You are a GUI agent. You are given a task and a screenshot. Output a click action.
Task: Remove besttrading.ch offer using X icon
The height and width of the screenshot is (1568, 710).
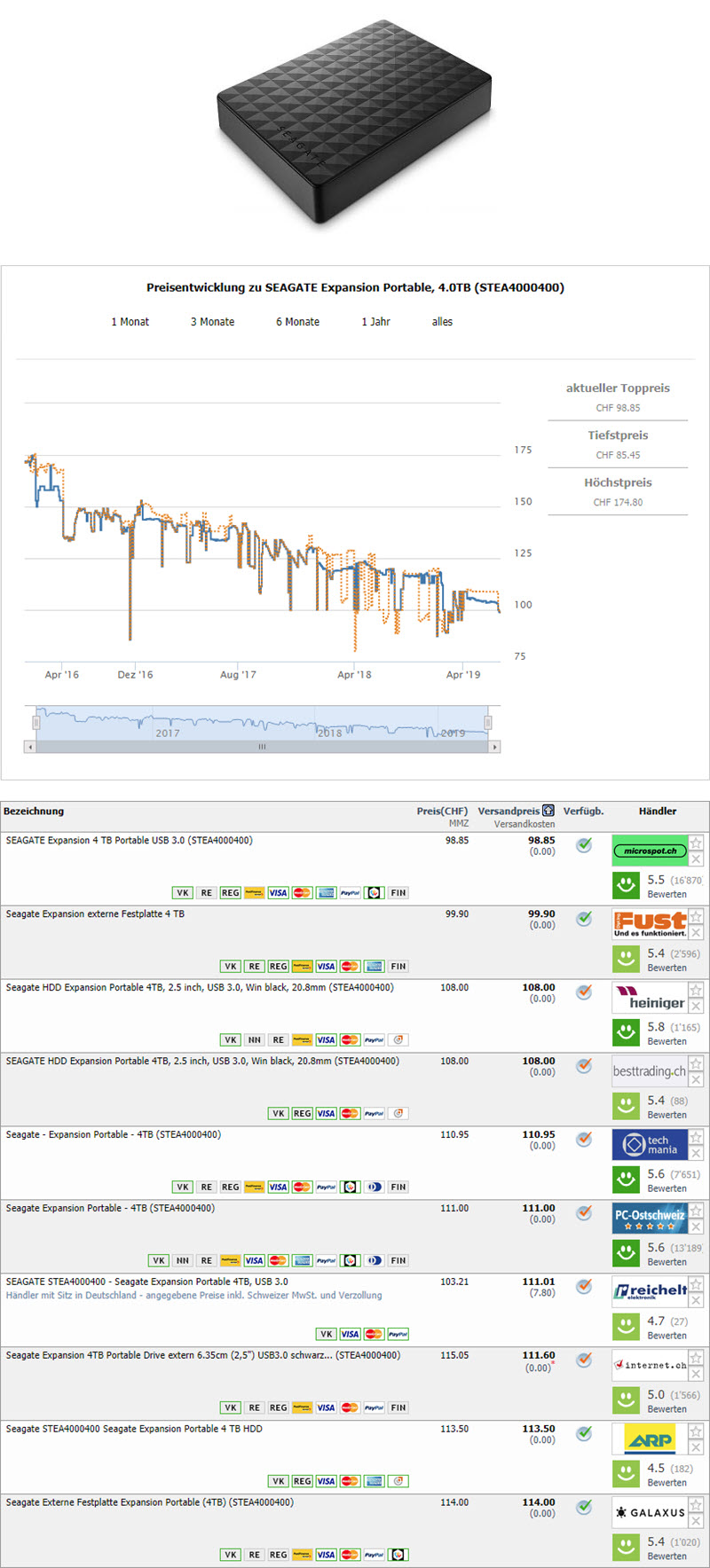click(697, 1080)
